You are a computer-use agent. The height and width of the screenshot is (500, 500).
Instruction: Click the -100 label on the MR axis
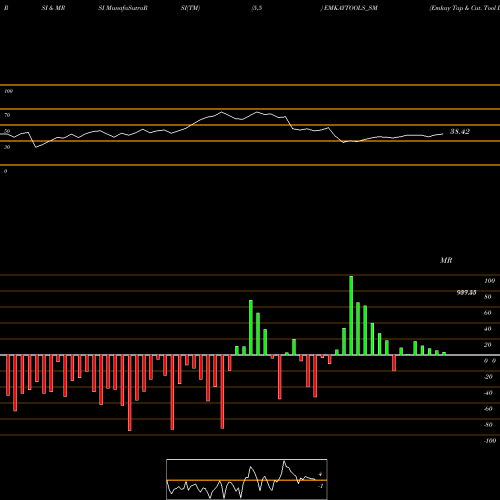point(490,441)
